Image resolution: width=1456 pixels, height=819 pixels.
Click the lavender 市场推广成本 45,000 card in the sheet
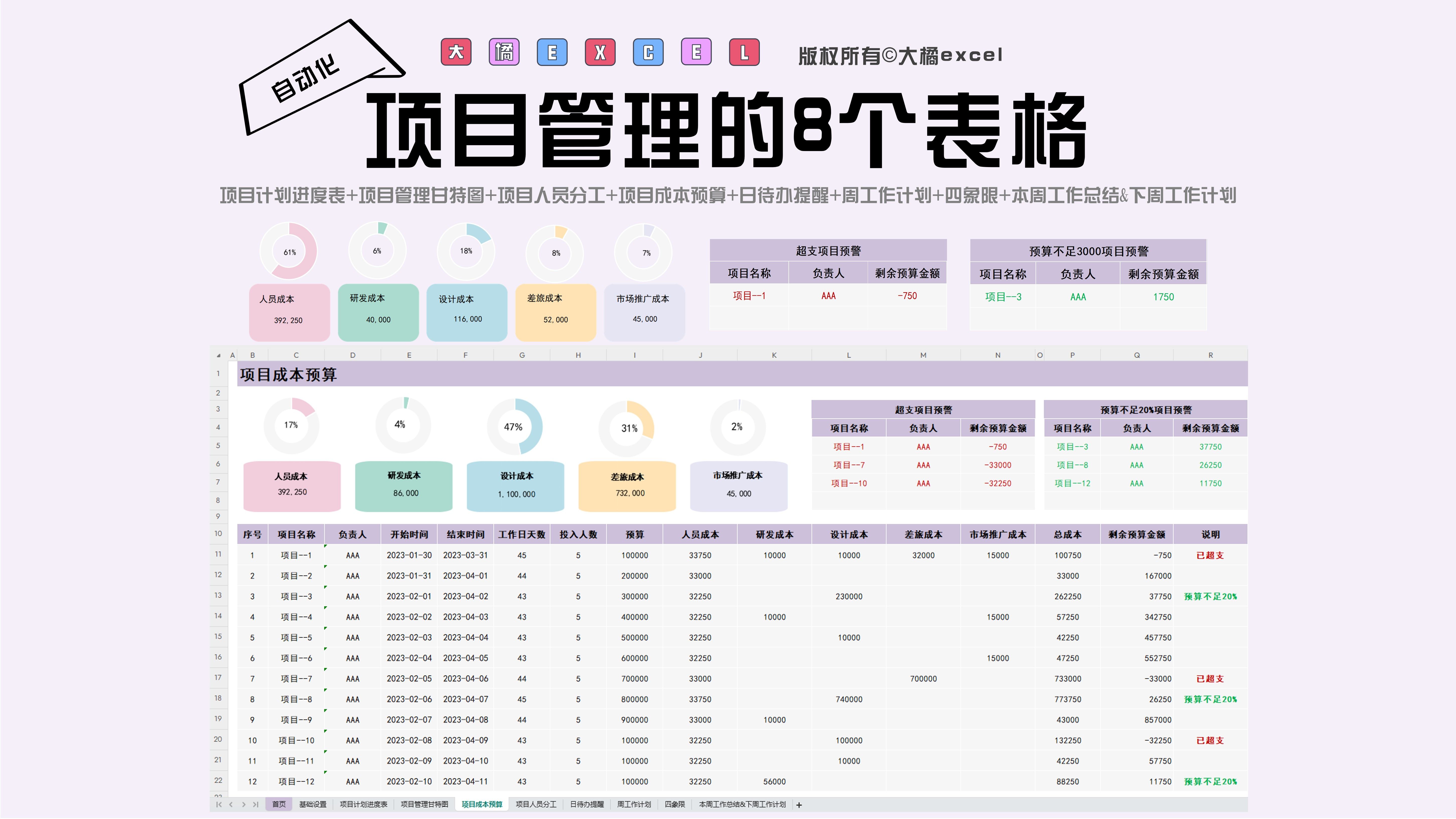point(739,486)
